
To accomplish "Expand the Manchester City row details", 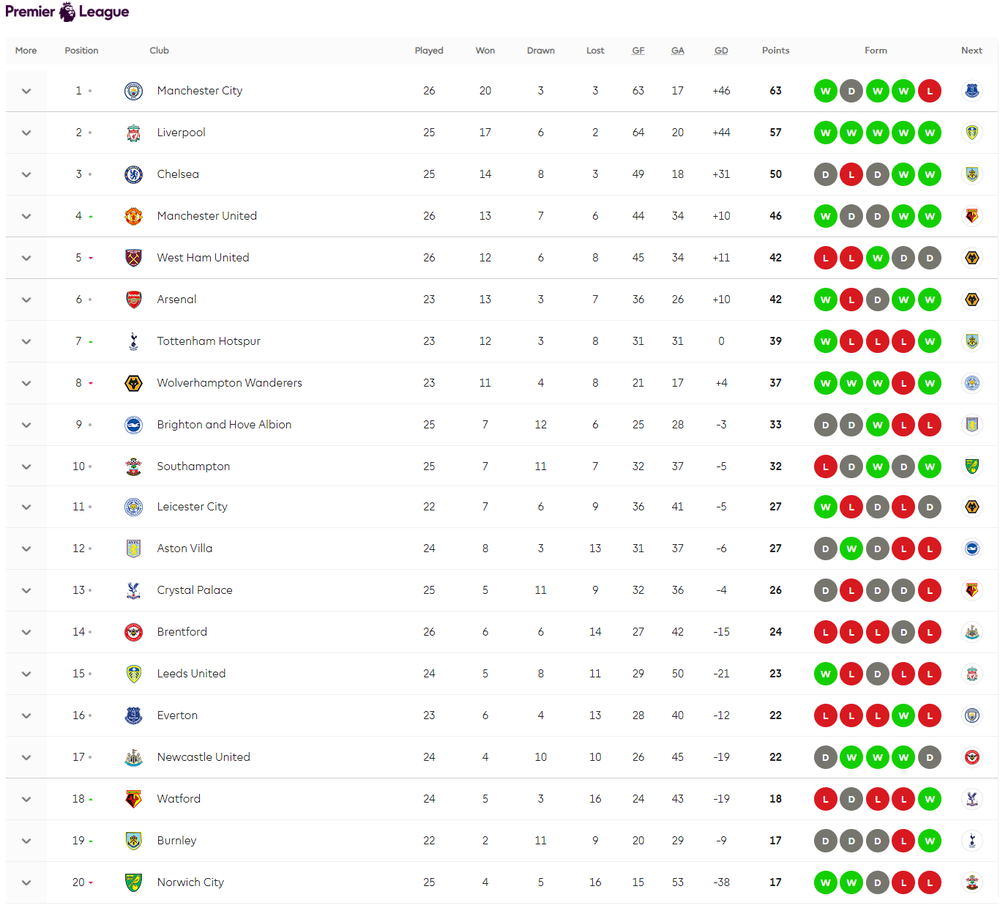I will tap(26, 91).
